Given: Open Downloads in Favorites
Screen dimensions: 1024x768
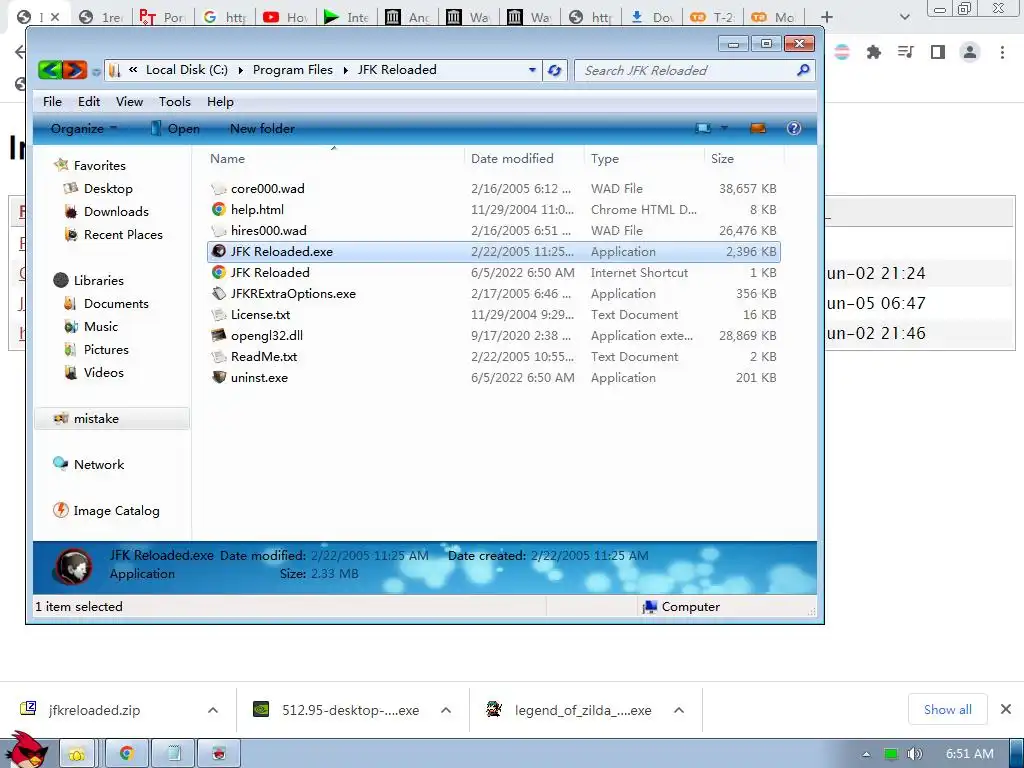Looking at the screenshot, I should (x=116, y=212).
